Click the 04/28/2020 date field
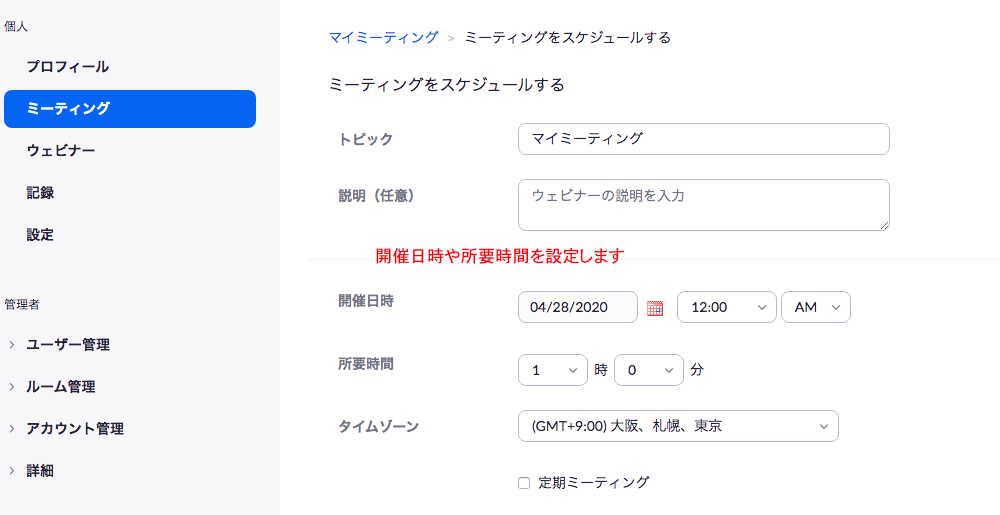This screenshot has width=1000, height=515. click(578, 307)
